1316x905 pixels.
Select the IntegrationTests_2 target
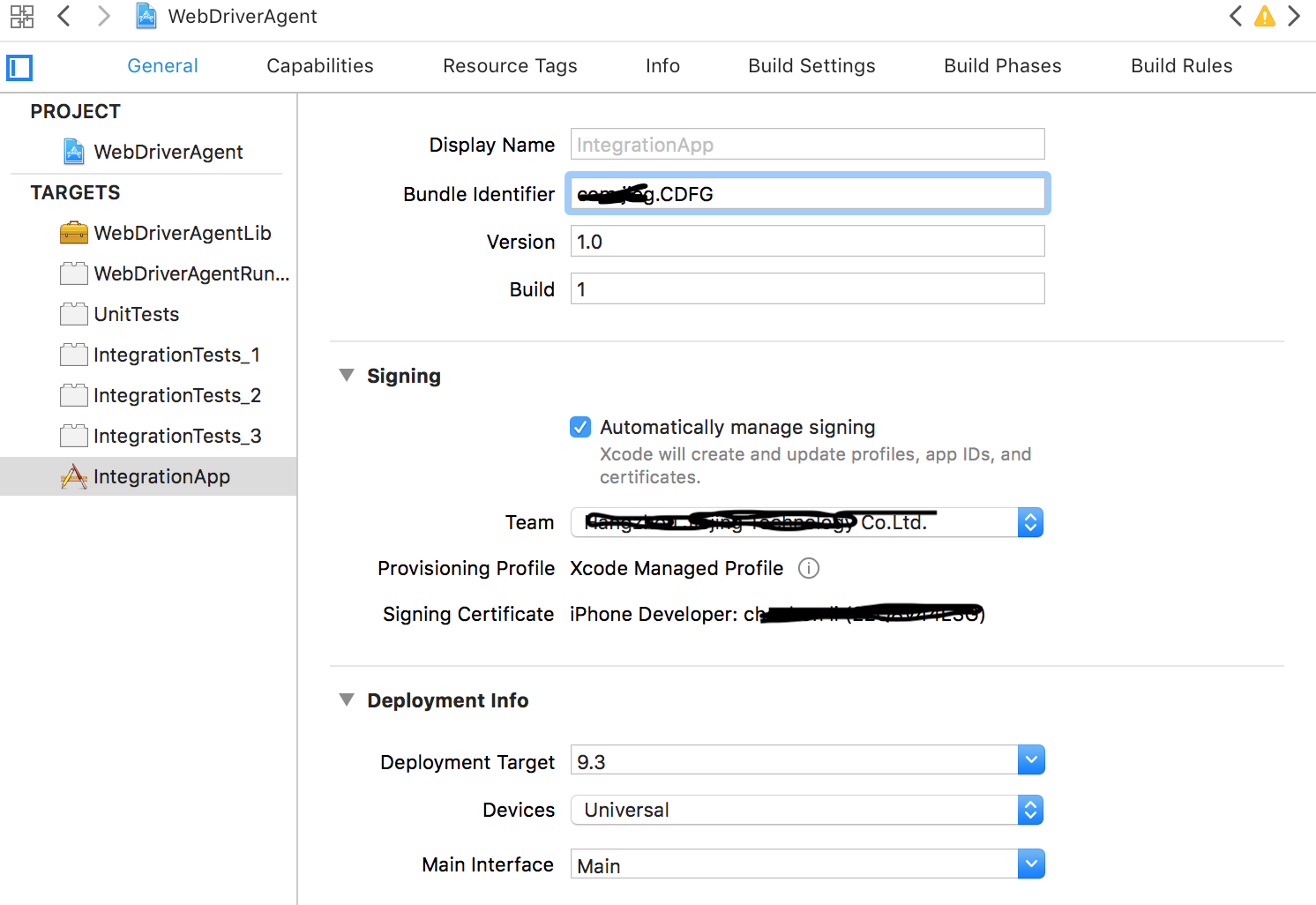coord(148,395)
